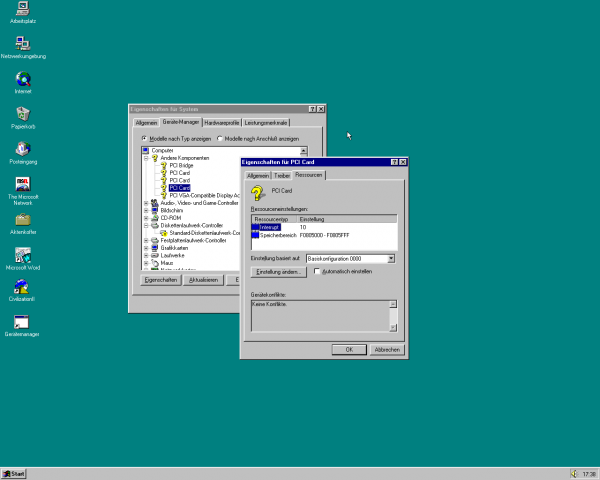Screen dimensions: 600x480
Task: Select Modelle nach Typ anzeigen radio
Action: 144,138
